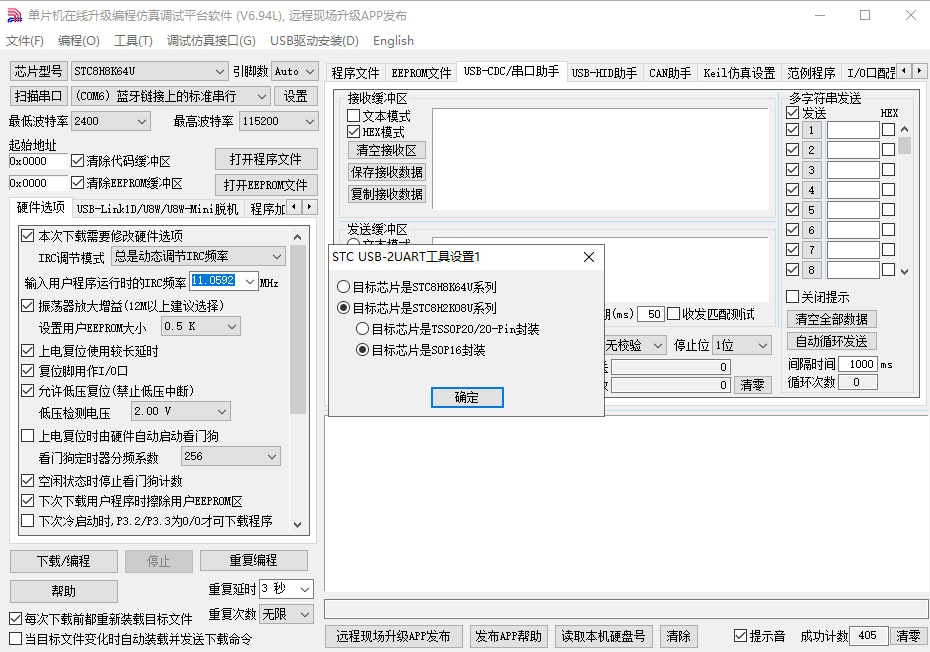This screenshot has width=930, height=652.
Task: Toggle 复位脚用作I/O口 checkbox
Action: (x=27, y=371)
